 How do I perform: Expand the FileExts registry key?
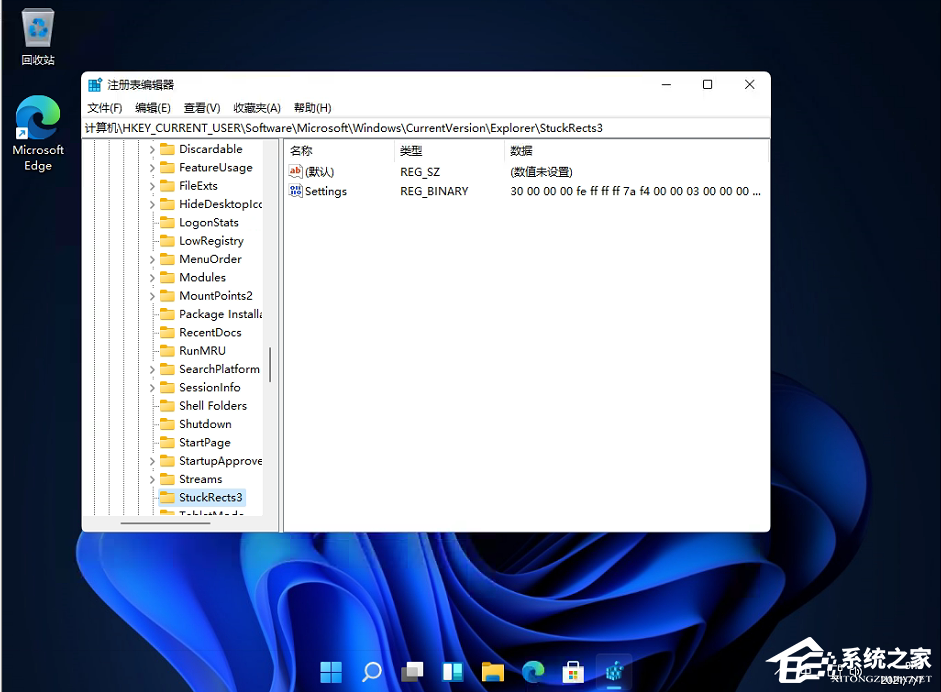point(152,185)
